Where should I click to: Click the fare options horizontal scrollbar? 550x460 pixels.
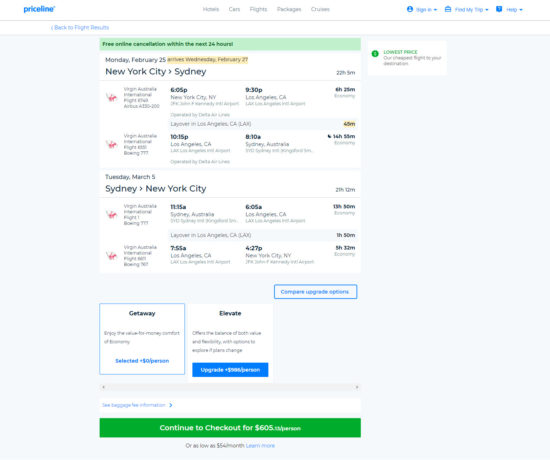[230, 387]
